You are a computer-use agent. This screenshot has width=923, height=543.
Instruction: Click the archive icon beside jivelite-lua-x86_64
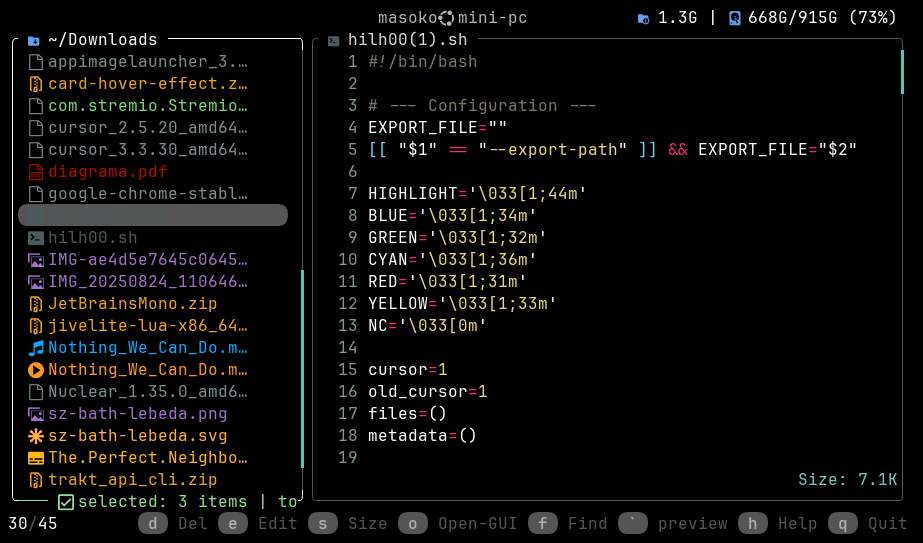tap(35, 326)
